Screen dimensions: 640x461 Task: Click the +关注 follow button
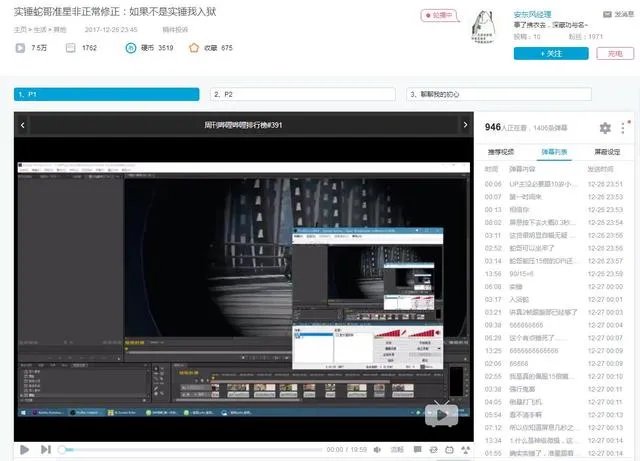click(551, 53)
